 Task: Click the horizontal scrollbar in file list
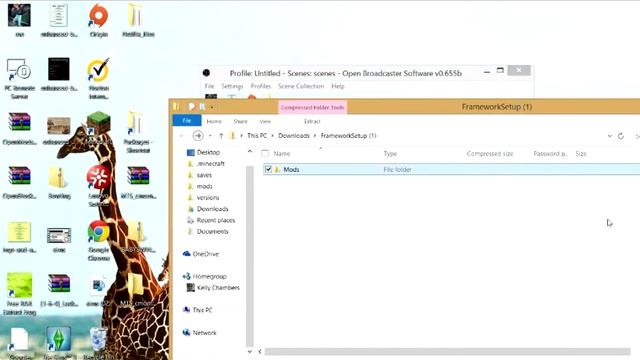point(447,351)
